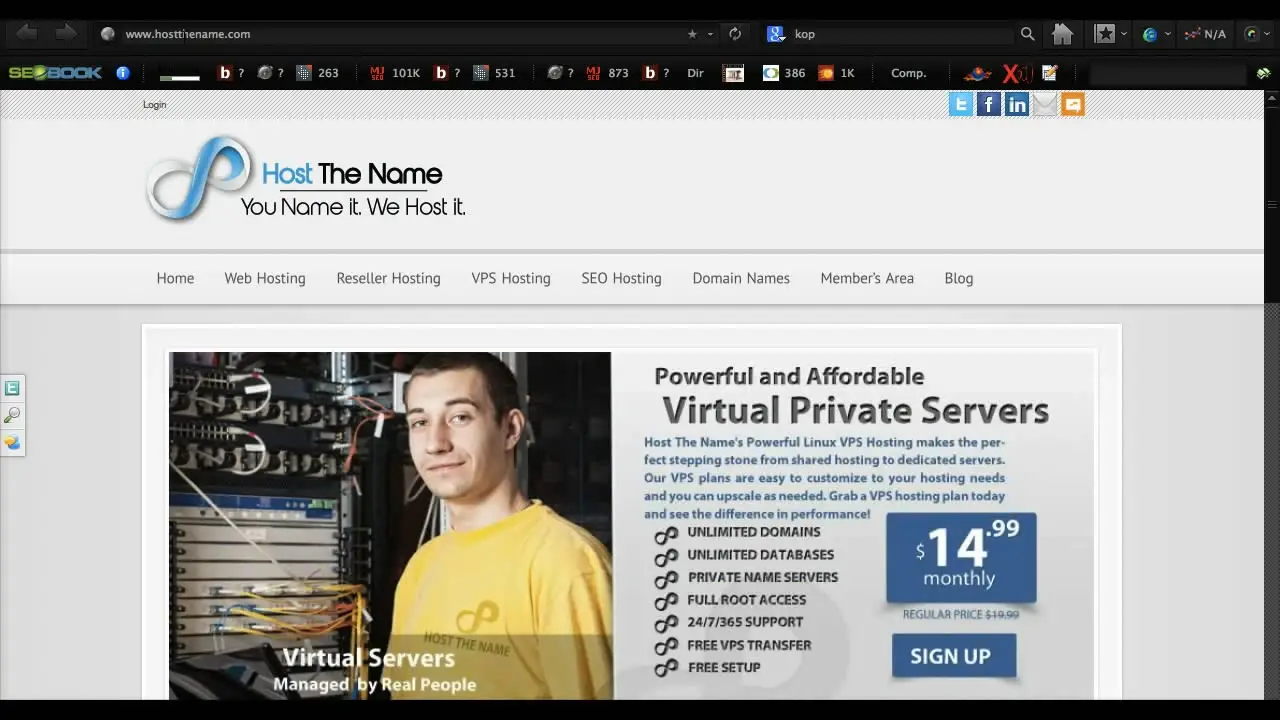Click the top green icon in left sidebar widget

click(12, 389)
